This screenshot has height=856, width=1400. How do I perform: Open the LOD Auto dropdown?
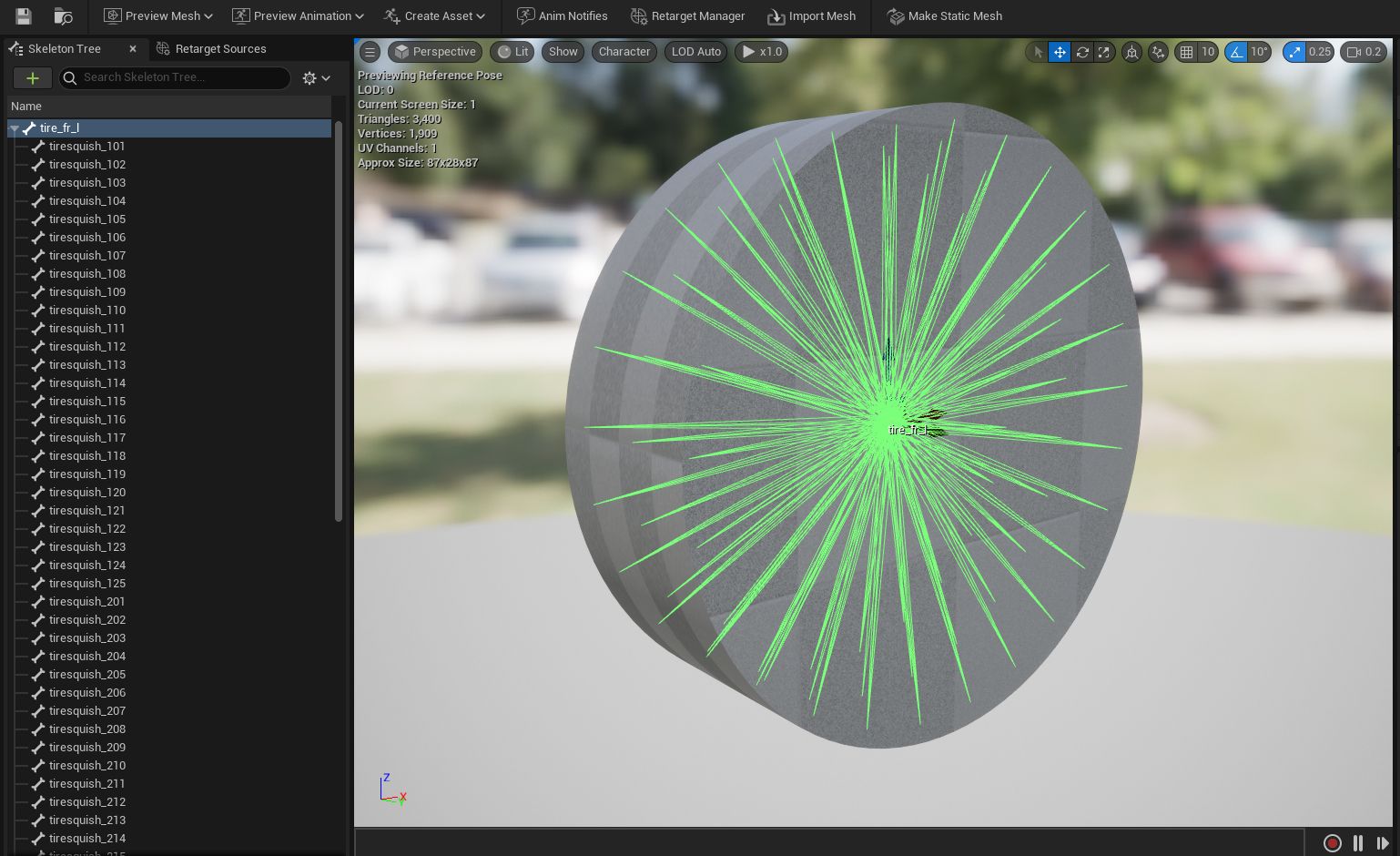click(x=695, y=52)
